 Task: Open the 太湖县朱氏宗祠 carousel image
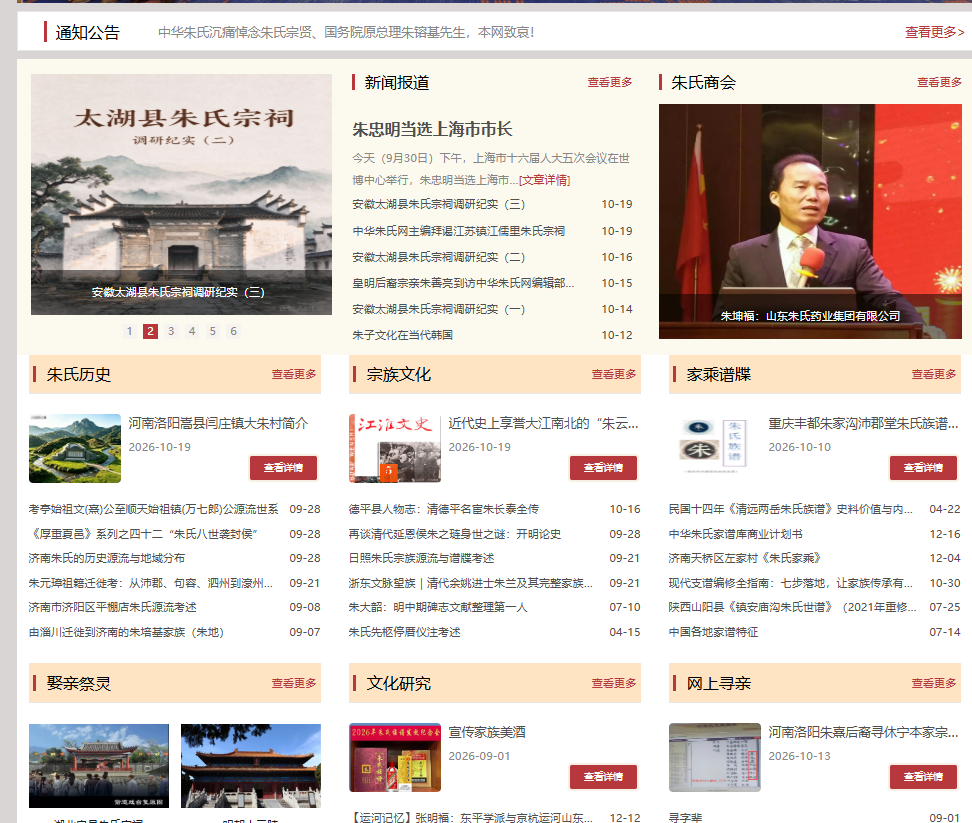point(181,195)
